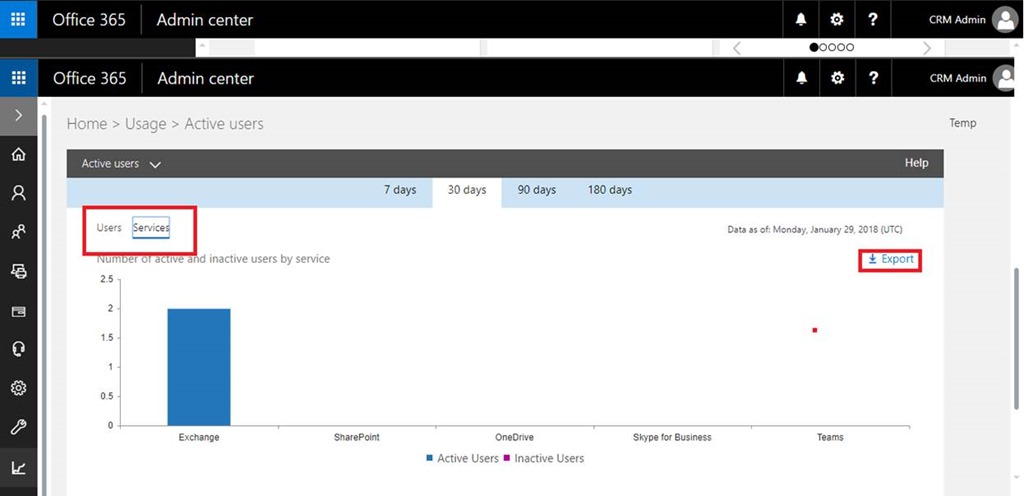This screenshot has height=496, width=1024.
Task: Open the Groups icon in left sidebar
Action: (x=18, y=232)
